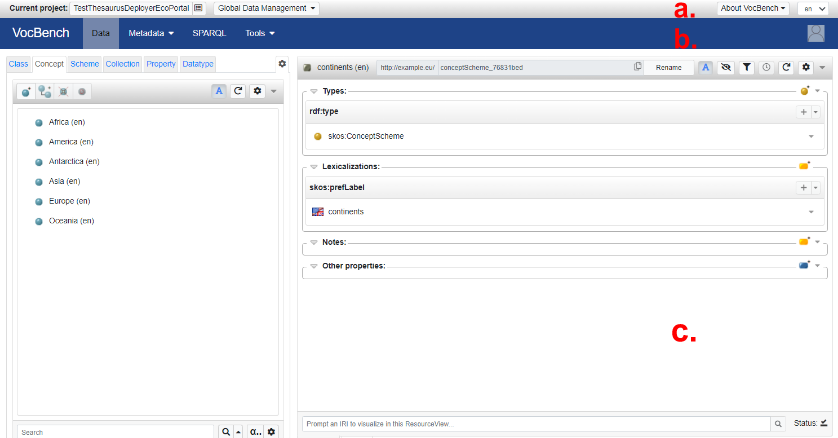Open tab panel settings gear beside Datatype tab

pyautogui.click(x=282, y=64)
